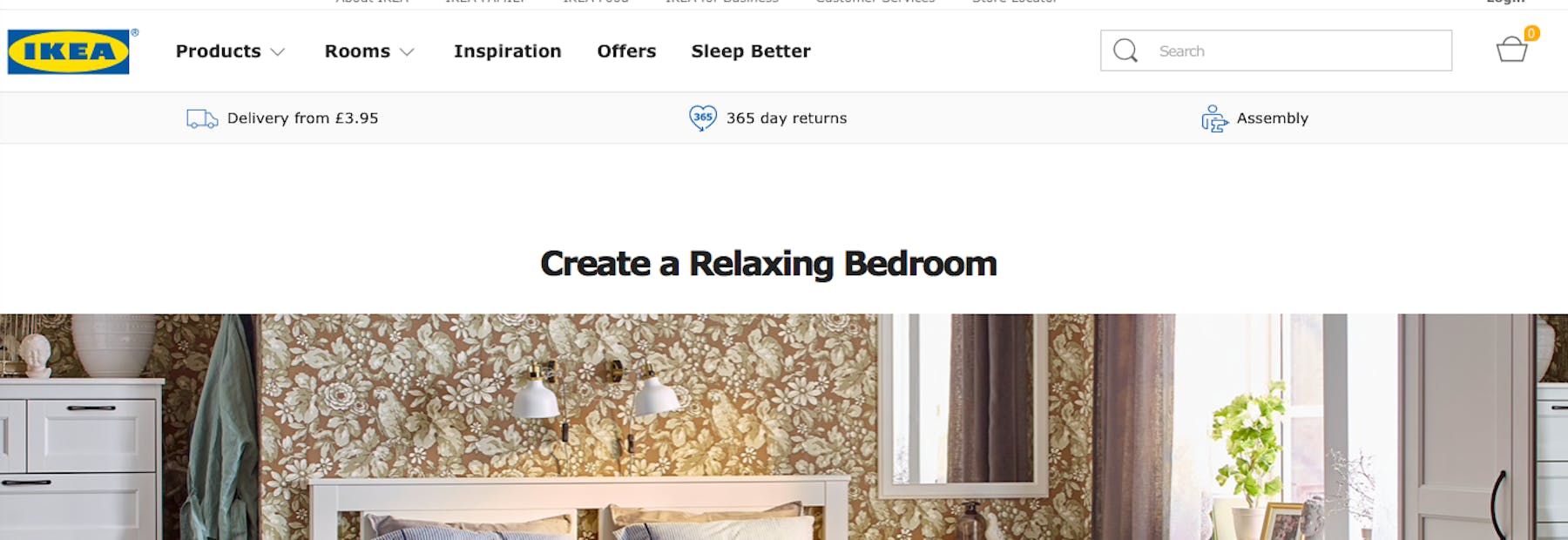Click the assembly worker icon
The width and height of the screenshot is (1568, 540).
1214,118
